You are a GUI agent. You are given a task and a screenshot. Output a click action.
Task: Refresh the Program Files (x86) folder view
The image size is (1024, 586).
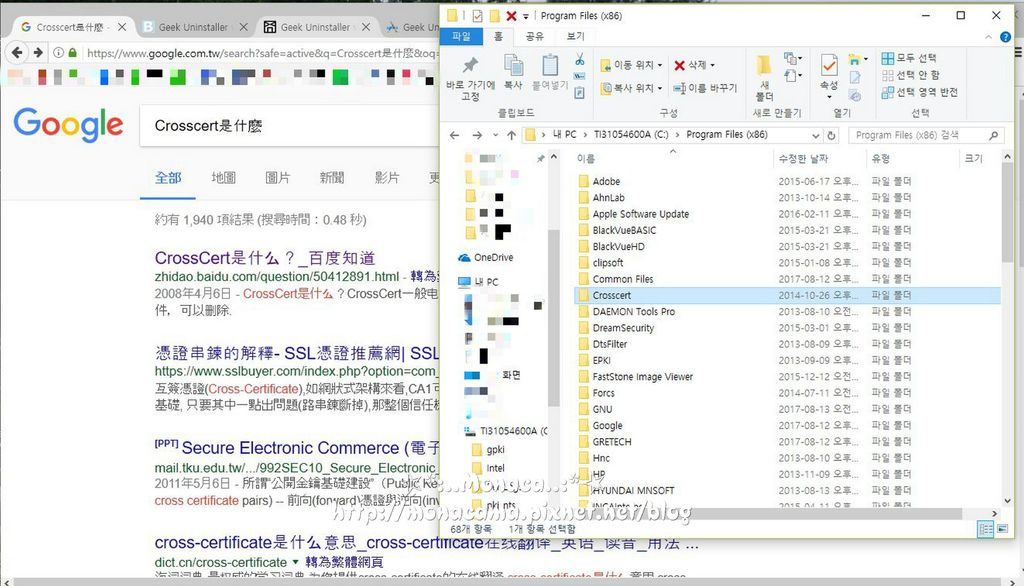pyautogui.click(x=831, y=135)
